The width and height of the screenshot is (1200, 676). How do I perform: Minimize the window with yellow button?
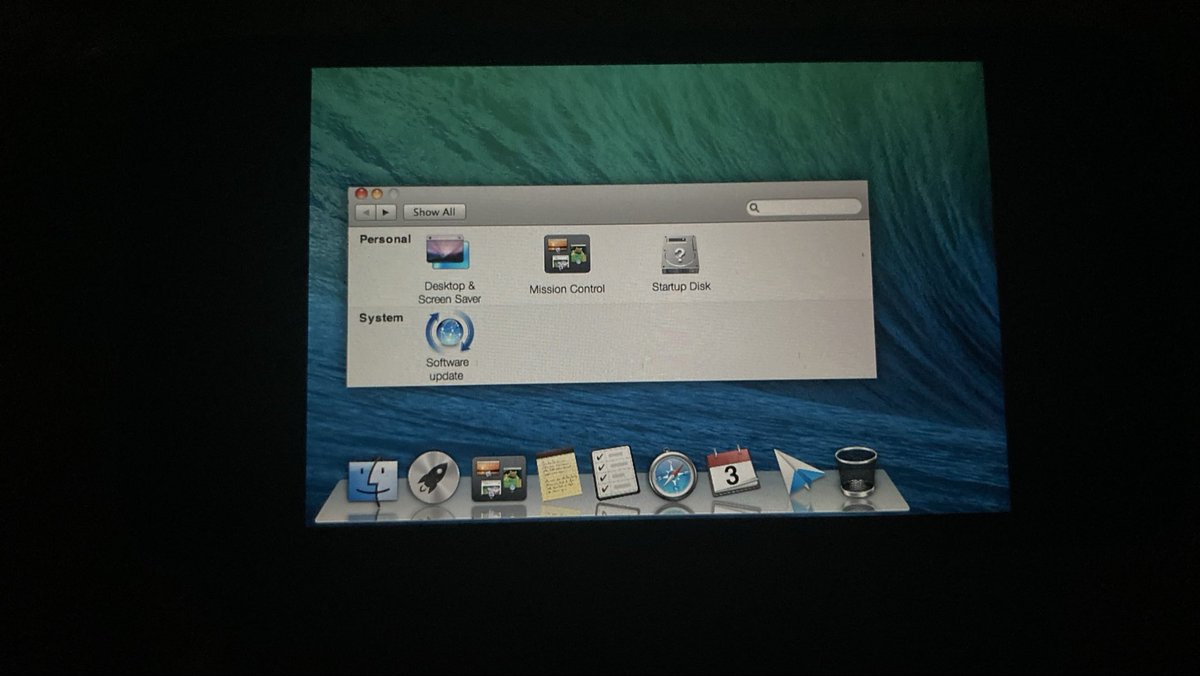(377, 194)
